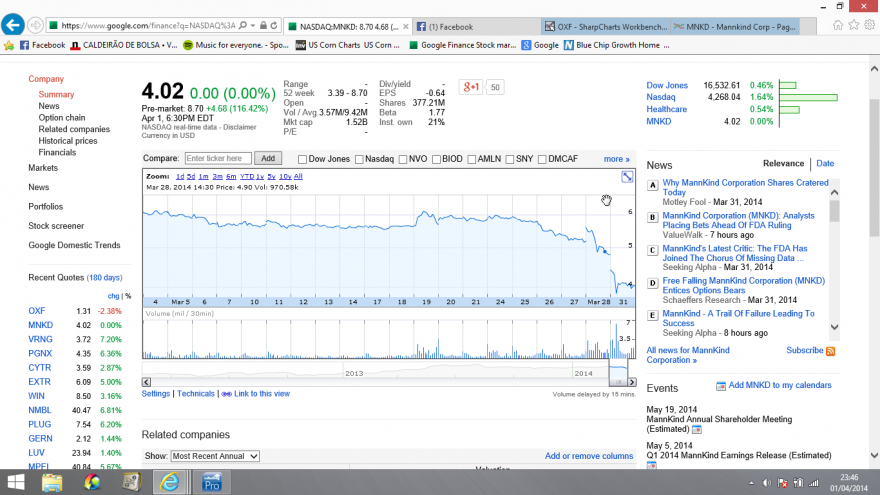Click the Pro application taskbar icon
The width and height of the screenshot is (880, 495).
(x=212, y=482)
